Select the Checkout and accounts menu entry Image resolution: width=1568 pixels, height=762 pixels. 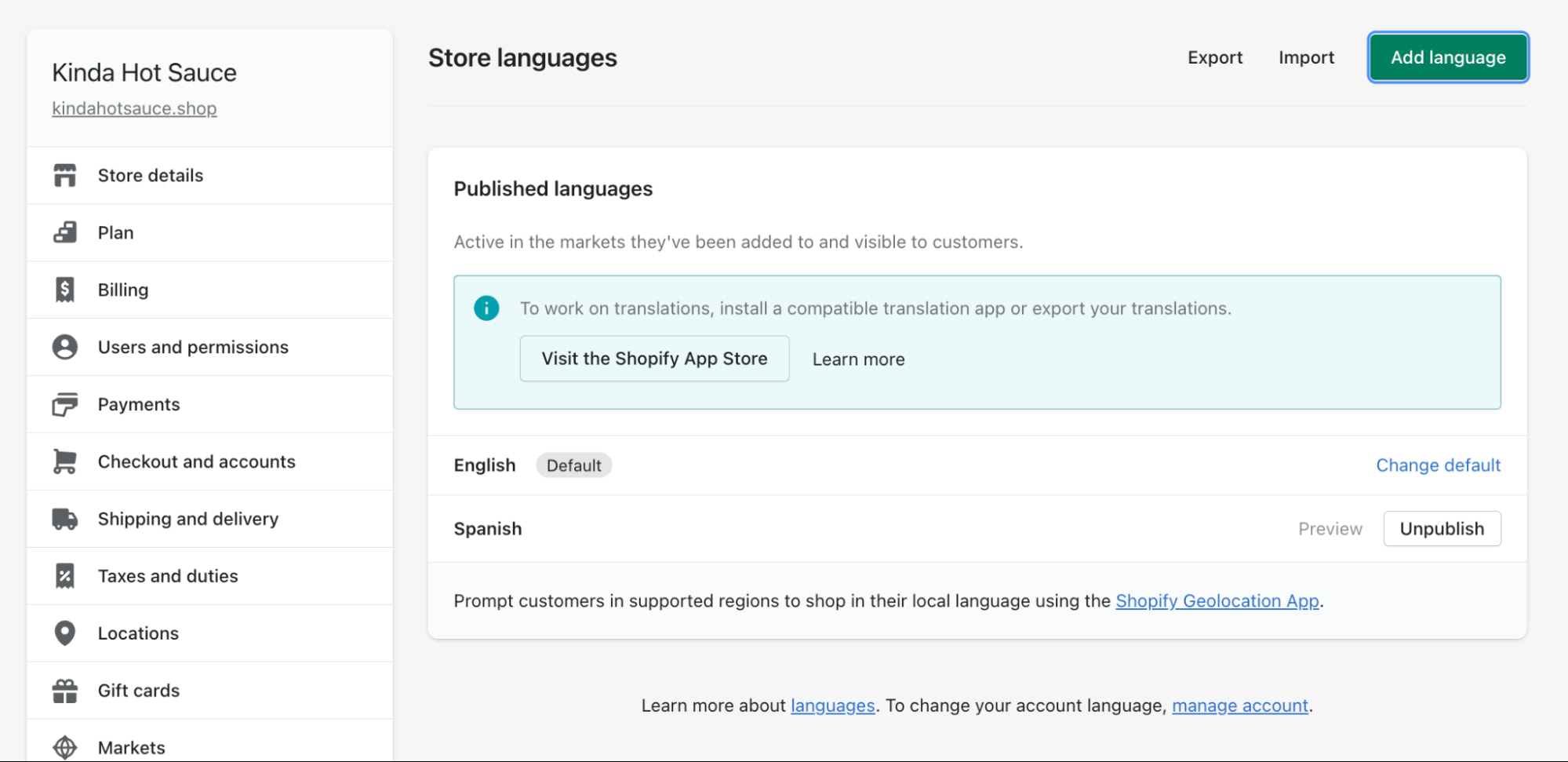[x=196, y=461]
